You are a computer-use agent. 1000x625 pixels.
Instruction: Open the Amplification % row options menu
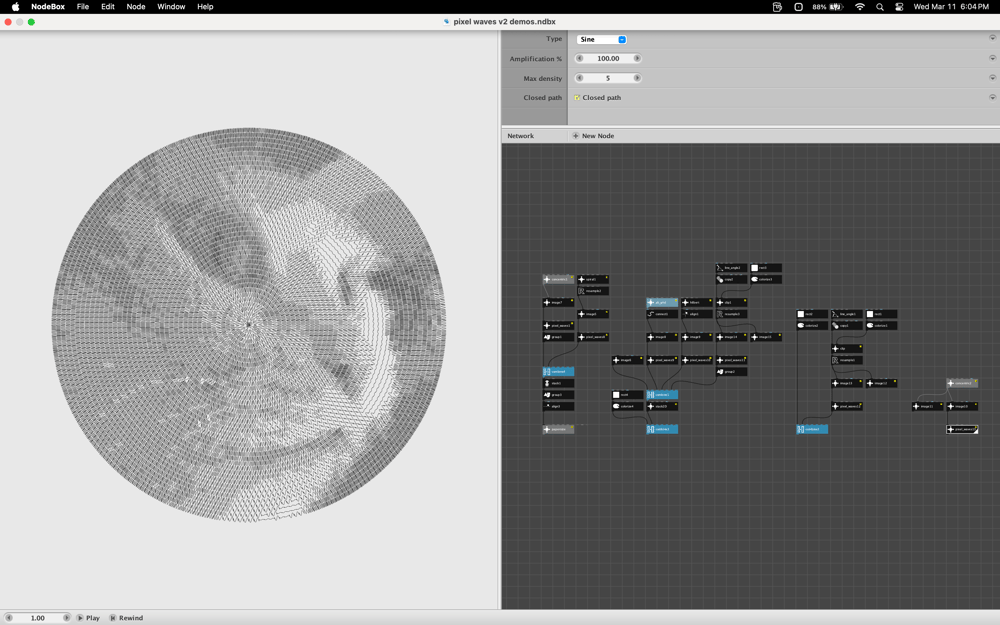pos(992,58)
